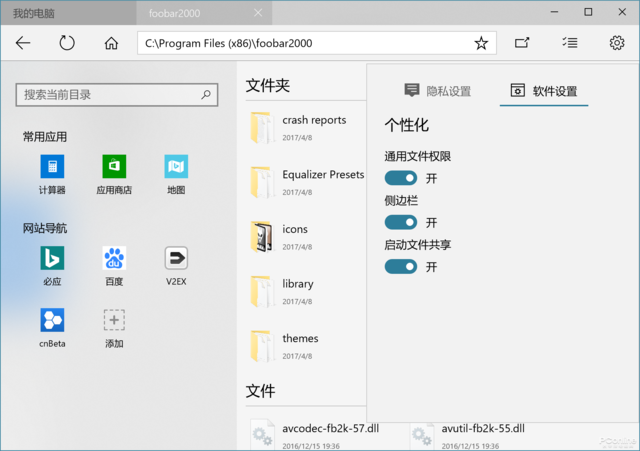The height and width of the screenshot is (451, 640).
Task: Click the 文件 section heading
Action: (260, 391)
